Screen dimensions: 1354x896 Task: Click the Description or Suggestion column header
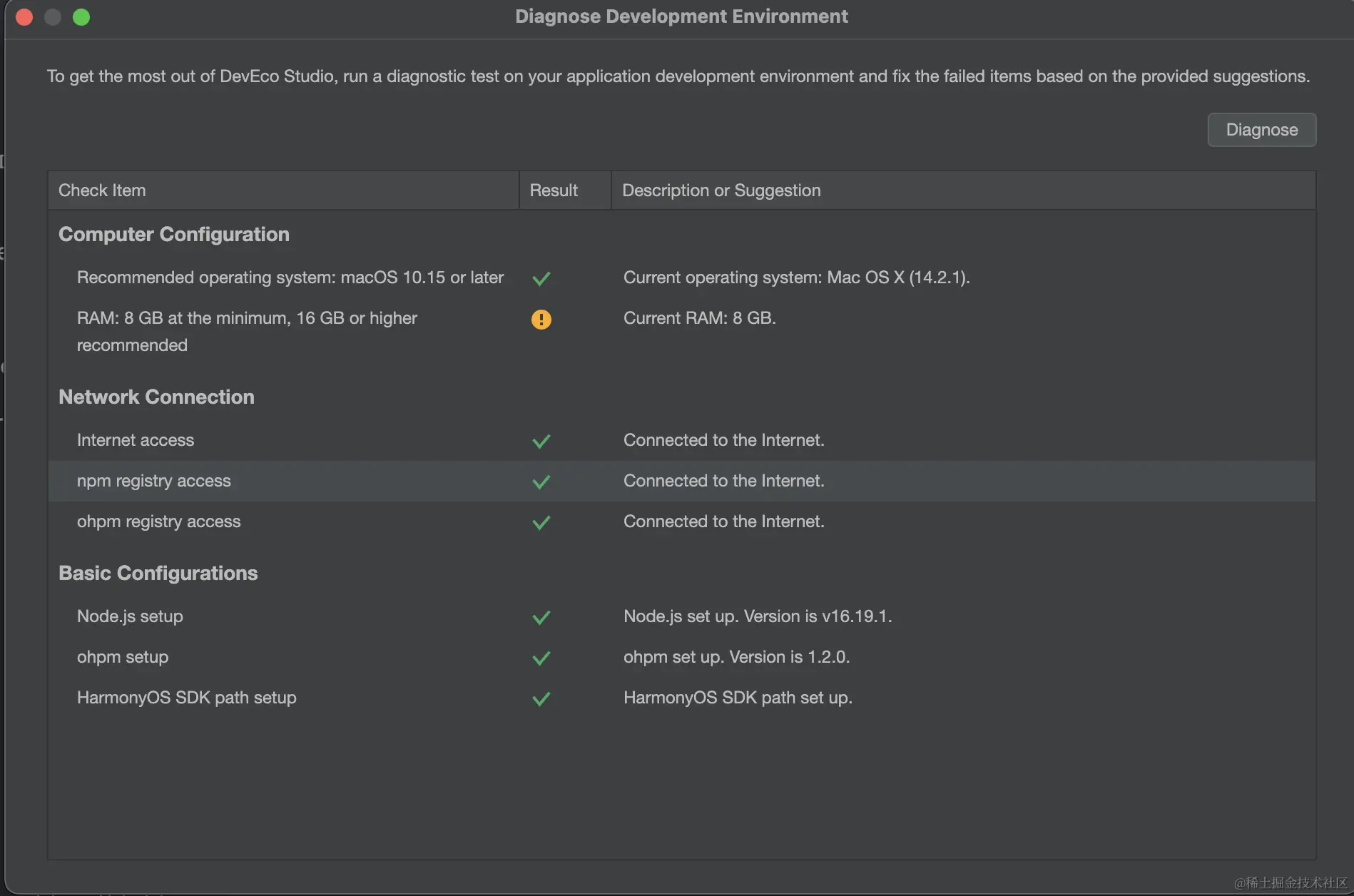(721, 190)
